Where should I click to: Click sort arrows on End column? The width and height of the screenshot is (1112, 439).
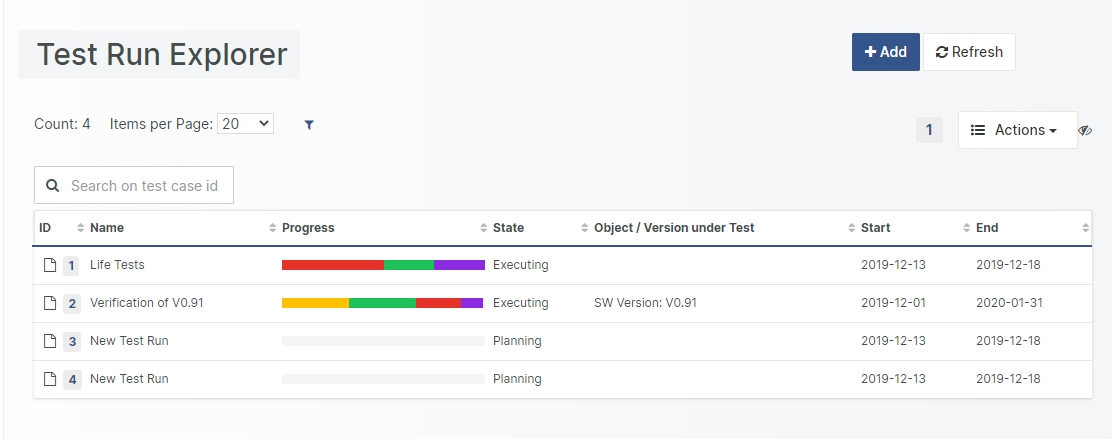pyautogui.click(x=1085, y=228)
